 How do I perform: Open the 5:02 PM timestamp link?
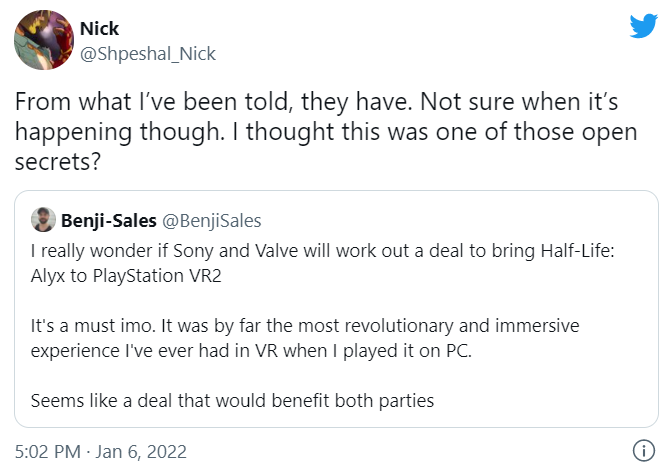click(x=48, y=451)
